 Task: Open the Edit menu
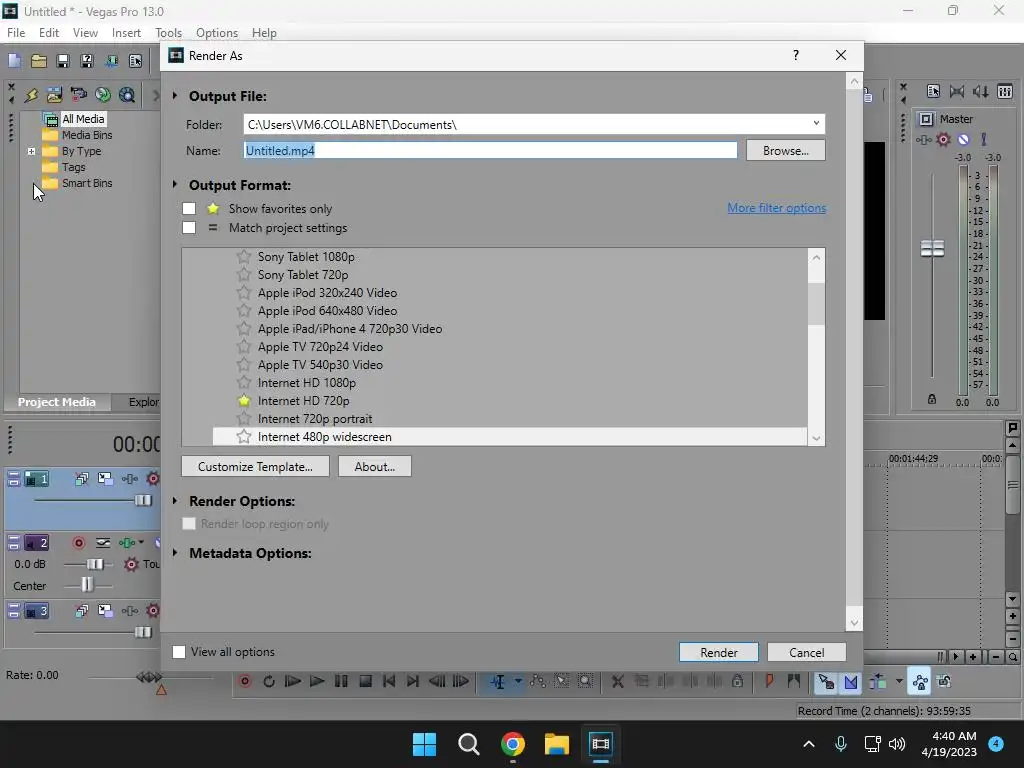click(49, 33)
